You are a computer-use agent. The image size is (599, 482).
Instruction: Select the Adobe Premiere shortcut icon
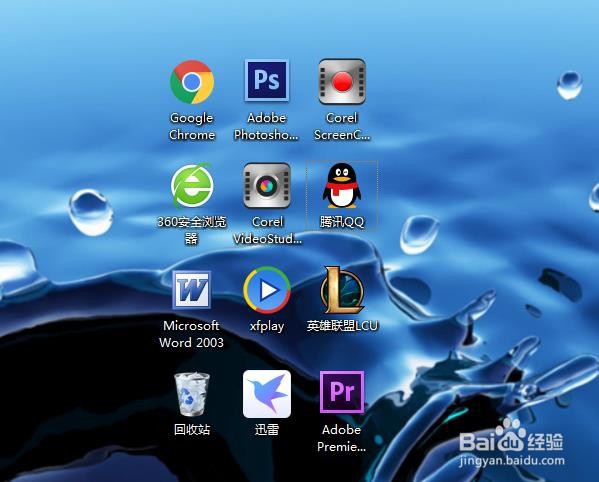(342, 392)
